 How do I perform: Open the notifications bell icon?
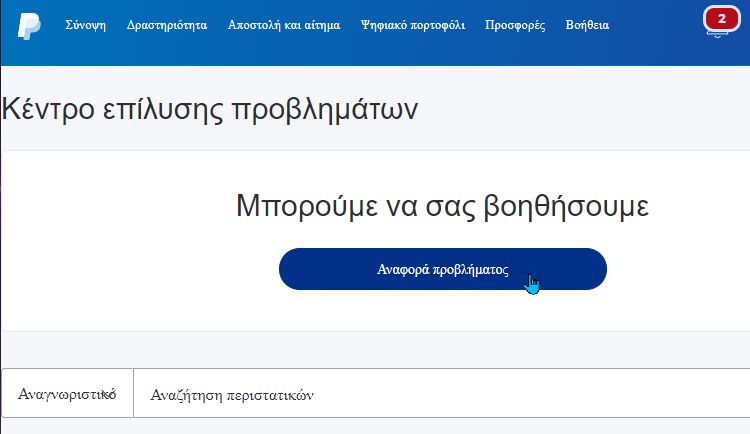point(721,21)
